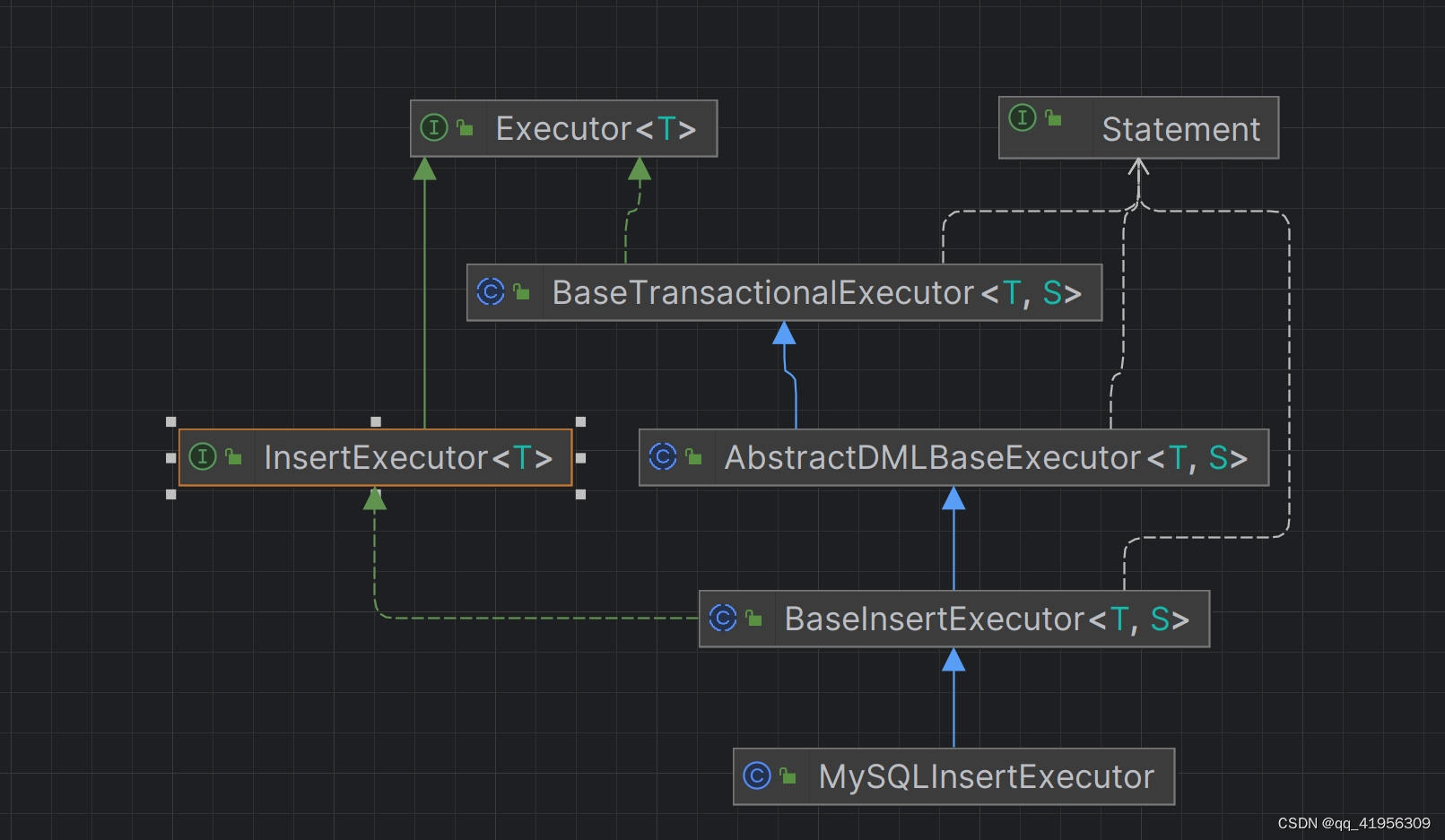Click the class icon on BaseInsertExecutor
1445x840 pixels.
point(723,618)
